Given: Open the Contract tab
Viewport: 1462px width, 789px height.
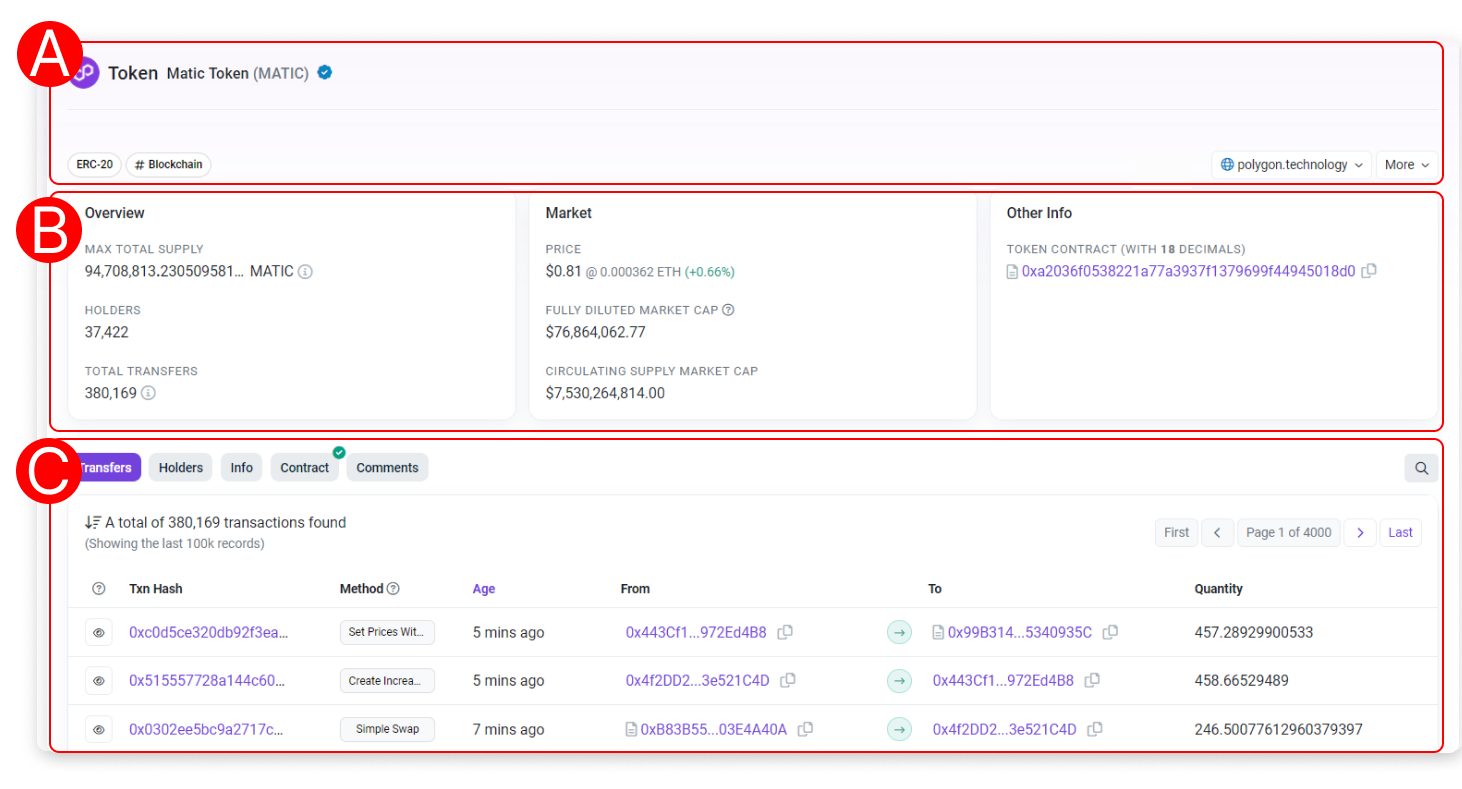Looking at the screenshot, I should (x=304, y=467).
